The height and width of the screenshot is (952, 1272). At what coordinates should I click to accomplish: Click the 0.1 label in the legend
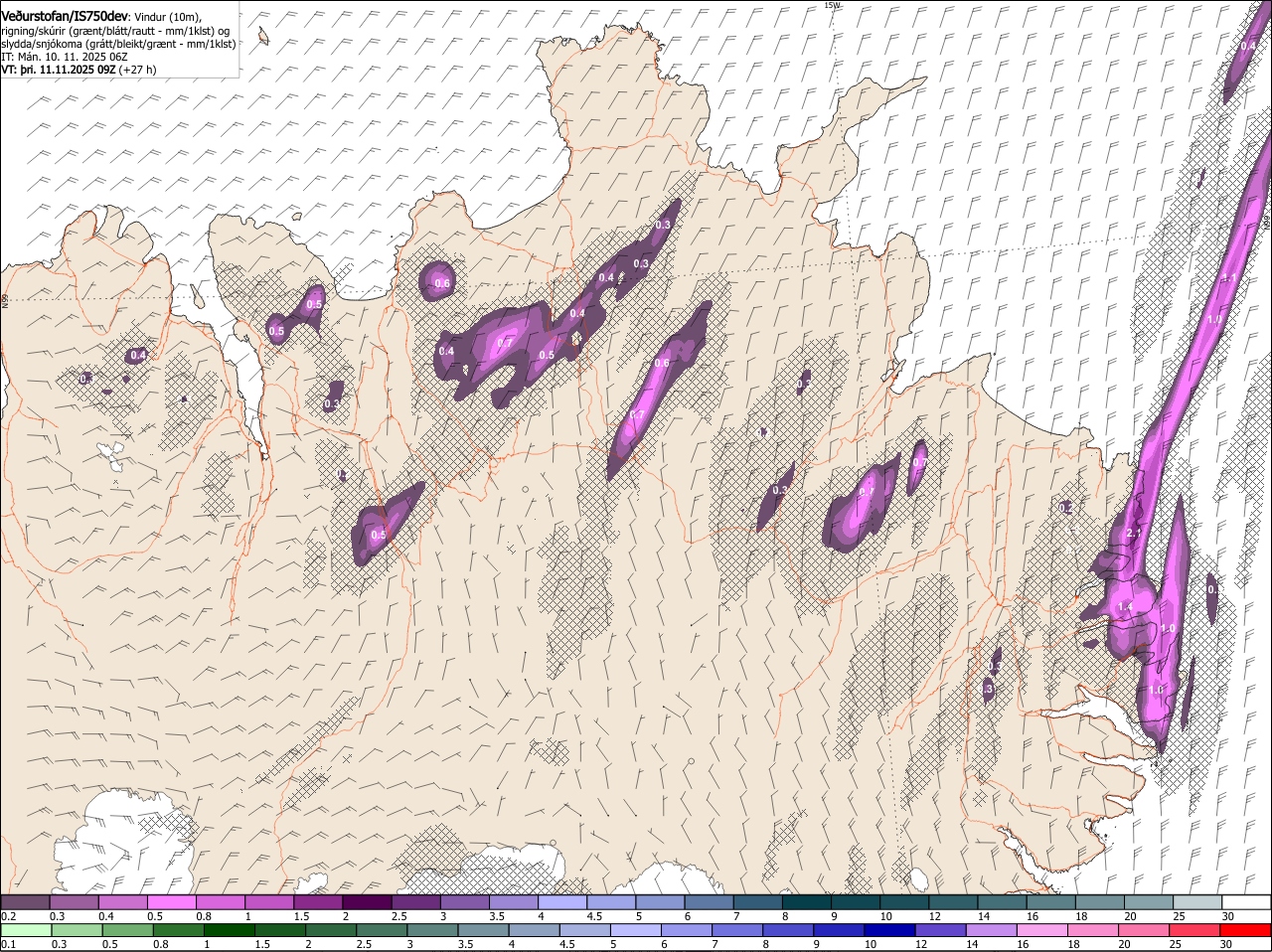coord(9,944)
